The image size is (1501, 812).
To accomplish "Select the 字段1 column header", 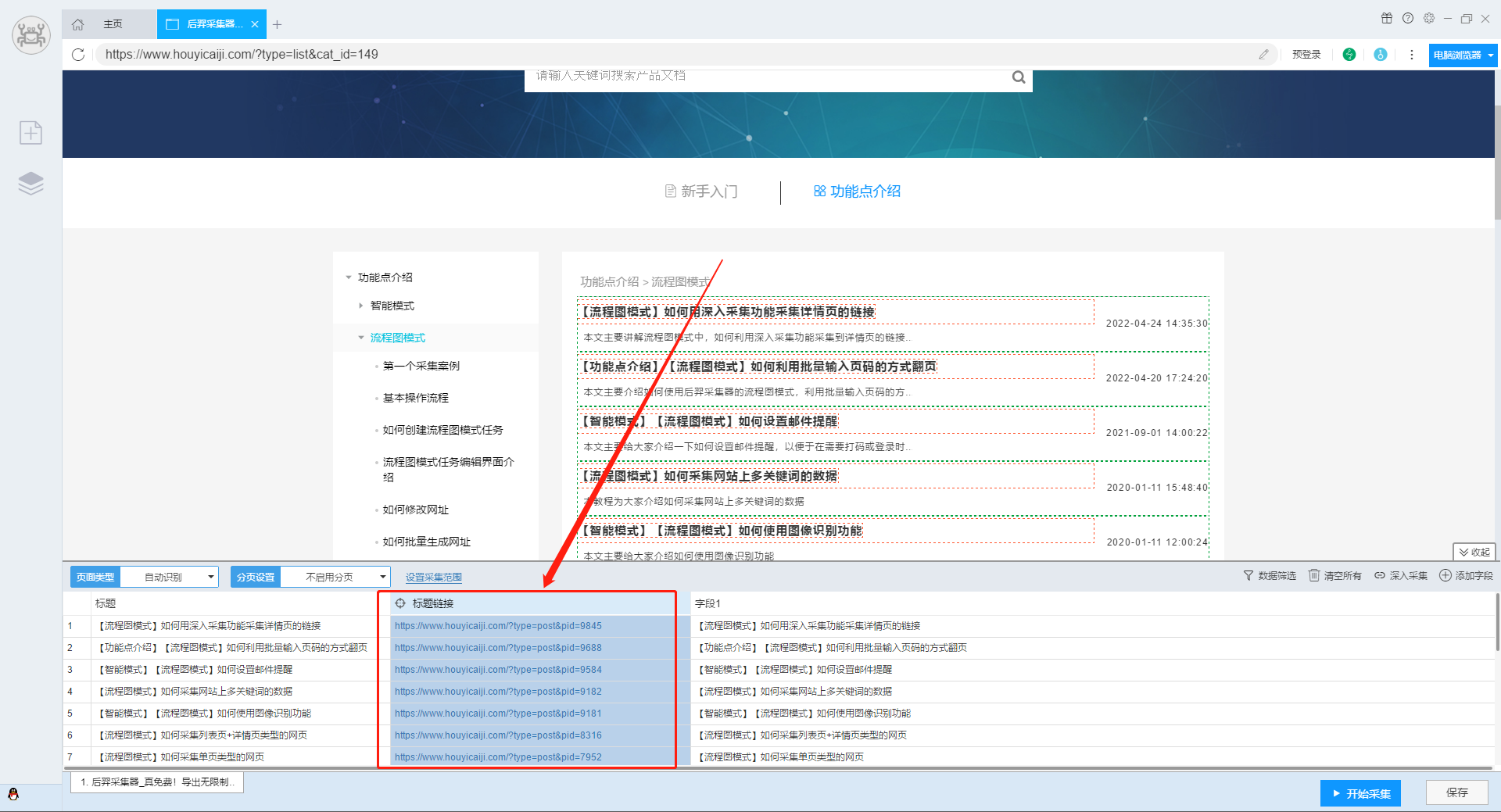I will pyautogui.click(x=1093, y=603).
